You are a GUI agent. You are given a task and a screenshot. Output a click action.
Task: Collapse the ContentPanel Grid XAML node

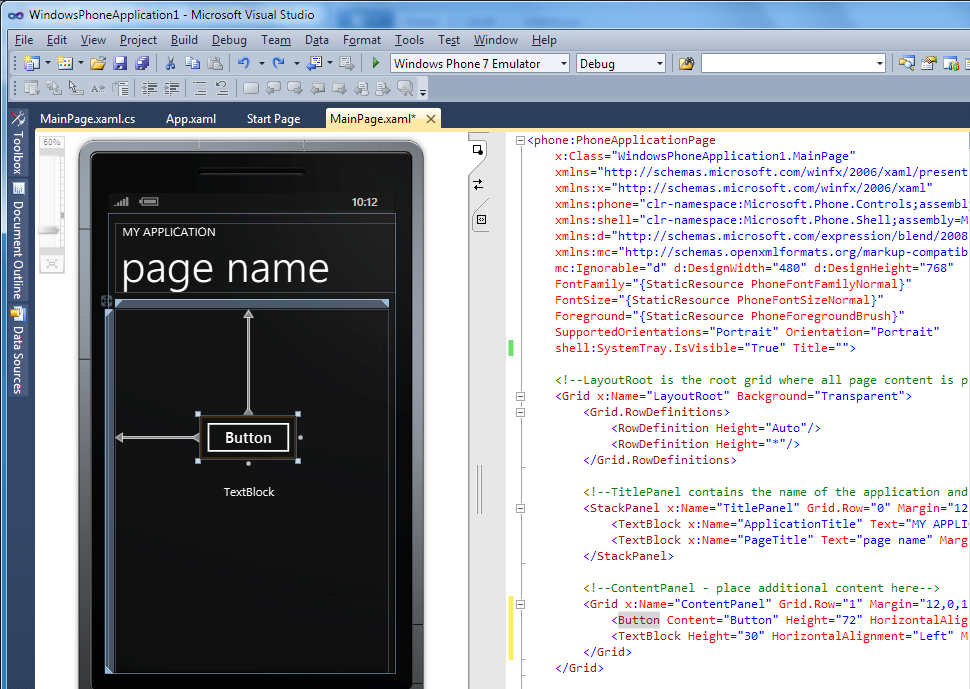click(x=520, y=604)
